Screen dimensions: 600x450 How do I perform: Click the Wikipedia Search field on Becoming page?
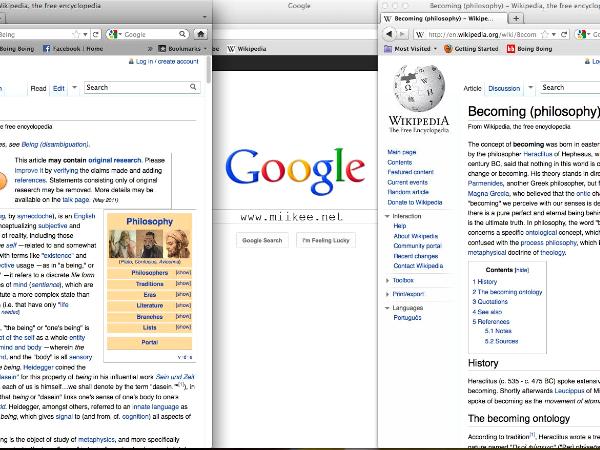[x=570, y=87]
